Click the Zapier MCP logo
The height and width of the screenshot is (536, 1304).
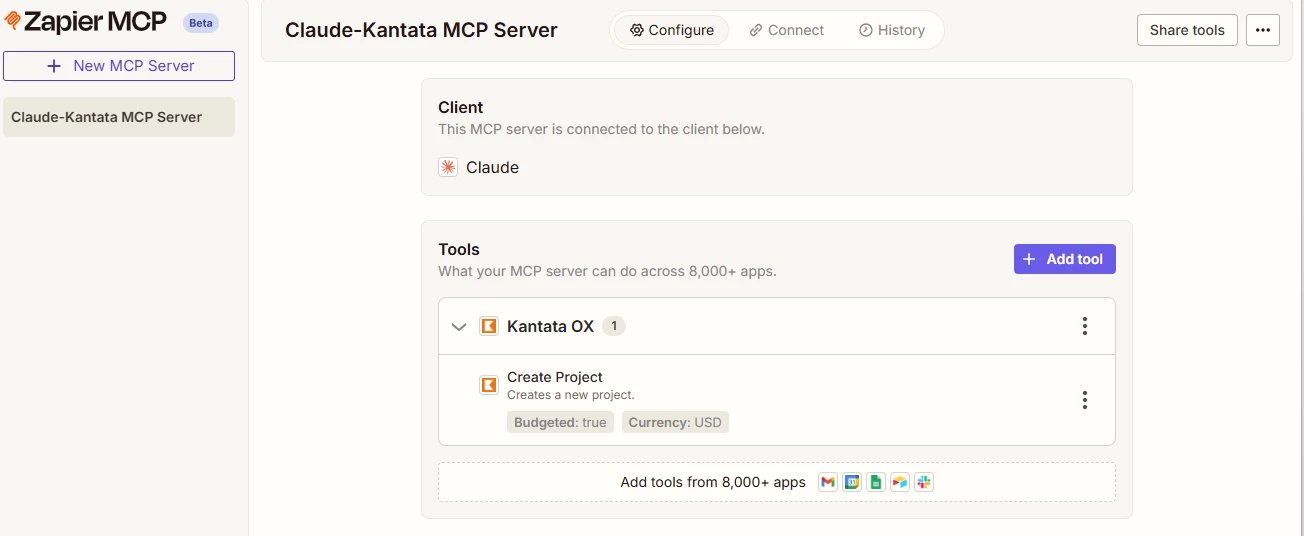tap(85, 22)
